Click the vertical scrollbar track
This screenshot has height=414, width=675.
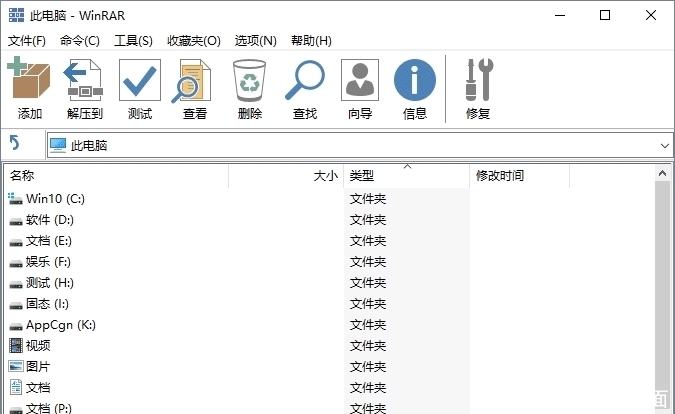(663, 297)
